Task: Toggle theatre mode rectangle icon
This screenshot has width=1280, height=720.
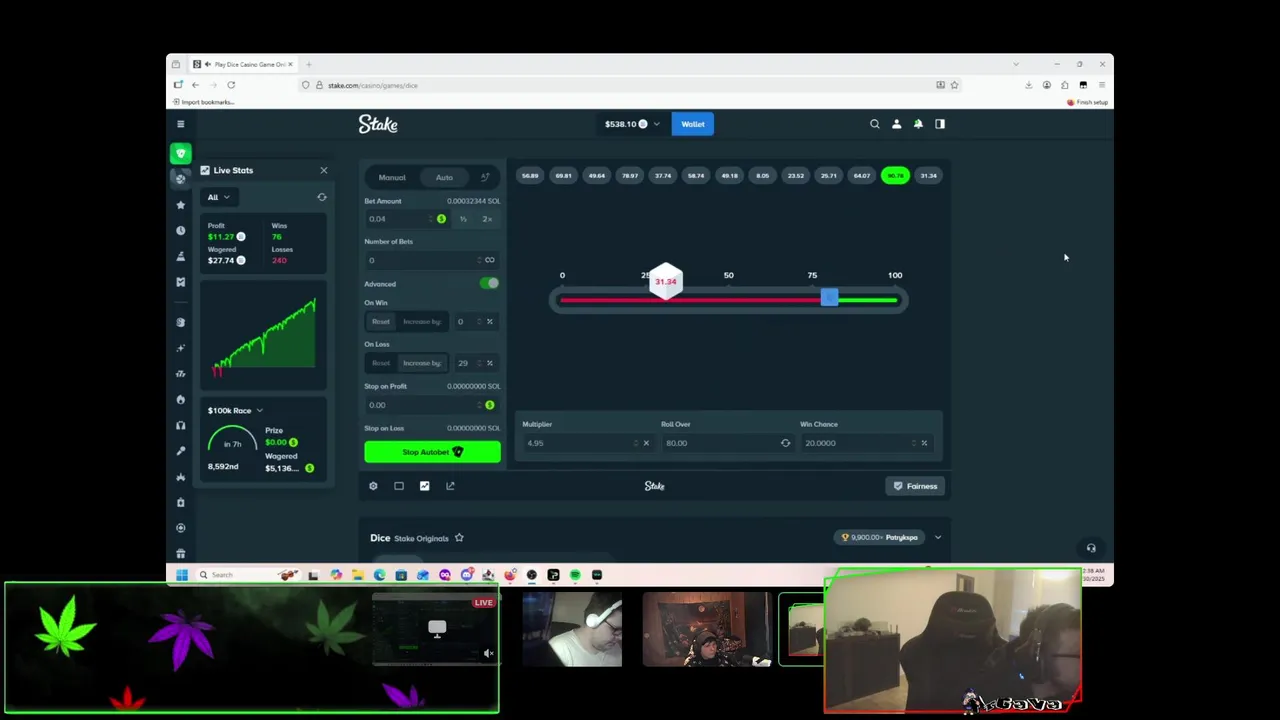Action: 399,486
